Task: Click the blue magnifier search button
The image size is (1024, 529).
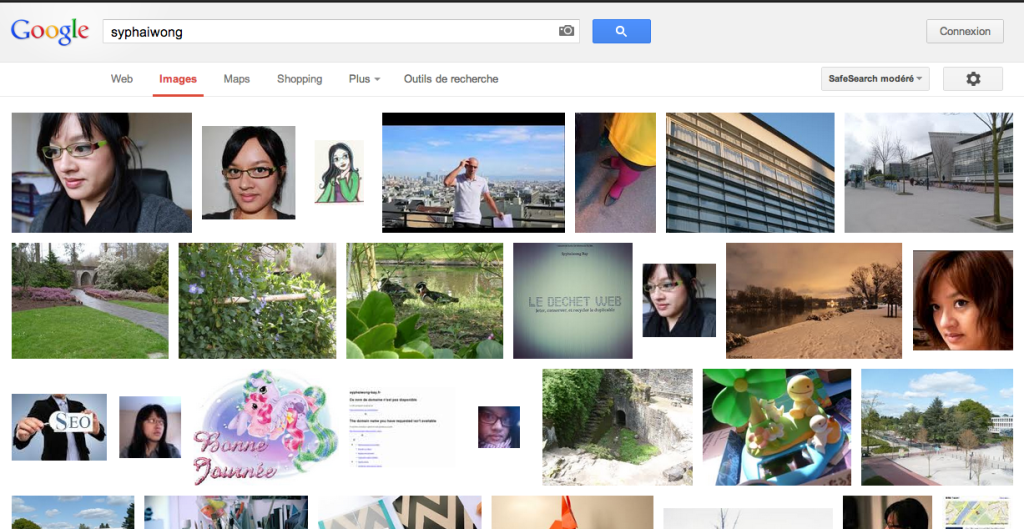Action: [x=621, y=31]
